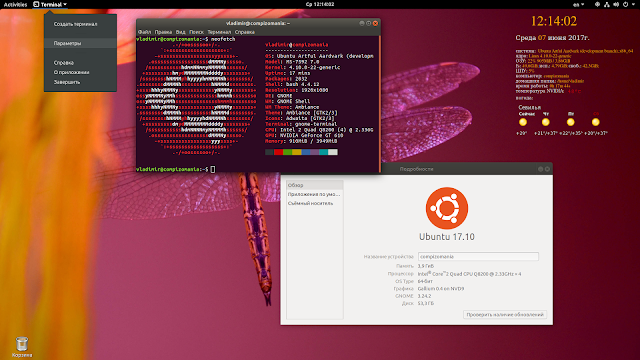The height and width of the screenshot is (360, 640).
Task: Click the cyan swatch in neofetch palette
Action: click(x=323, y=152)
